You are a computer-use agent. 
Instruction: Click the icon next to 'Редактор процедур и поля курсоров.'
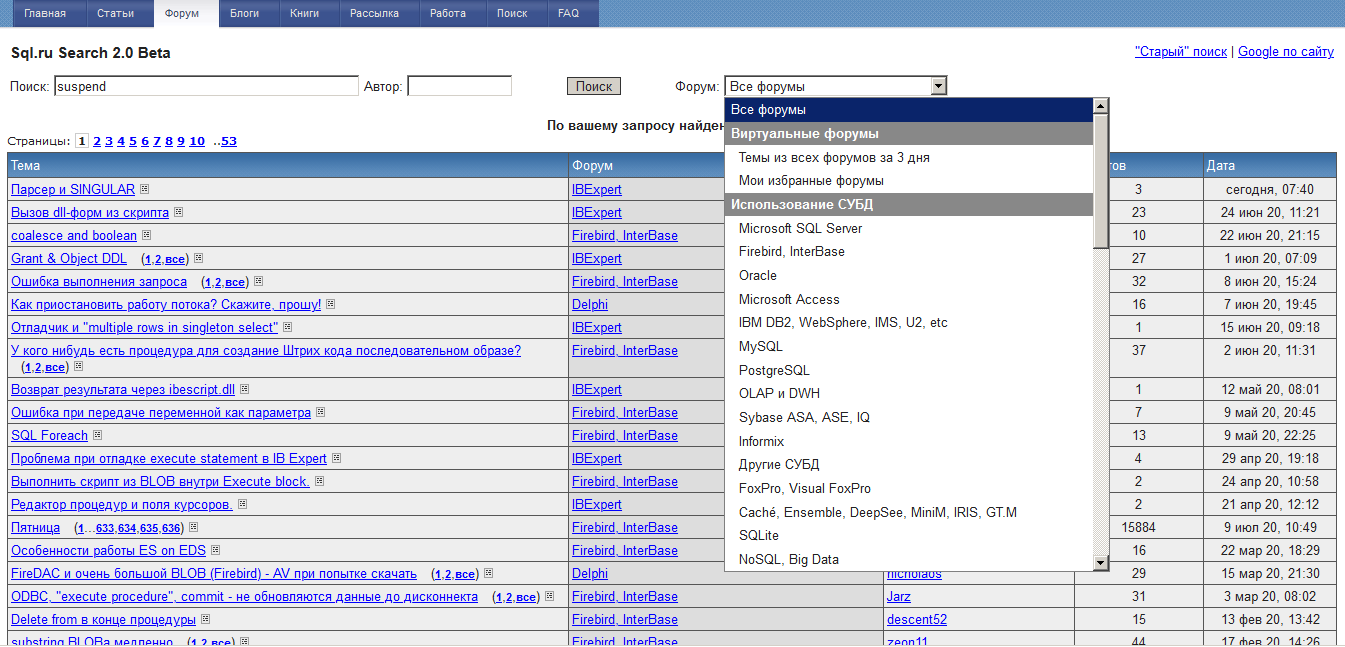243,504
